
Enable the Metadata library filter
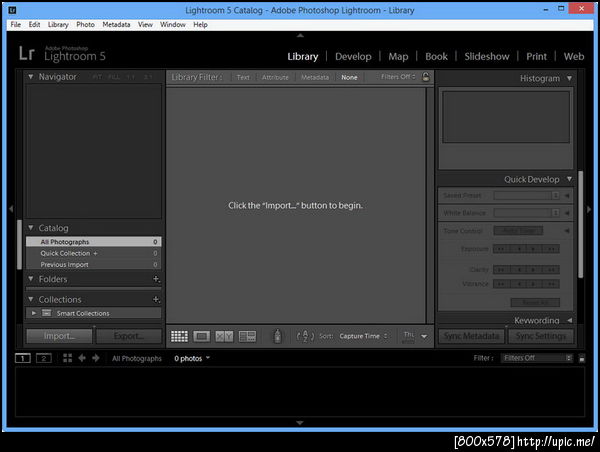(315, 77)
